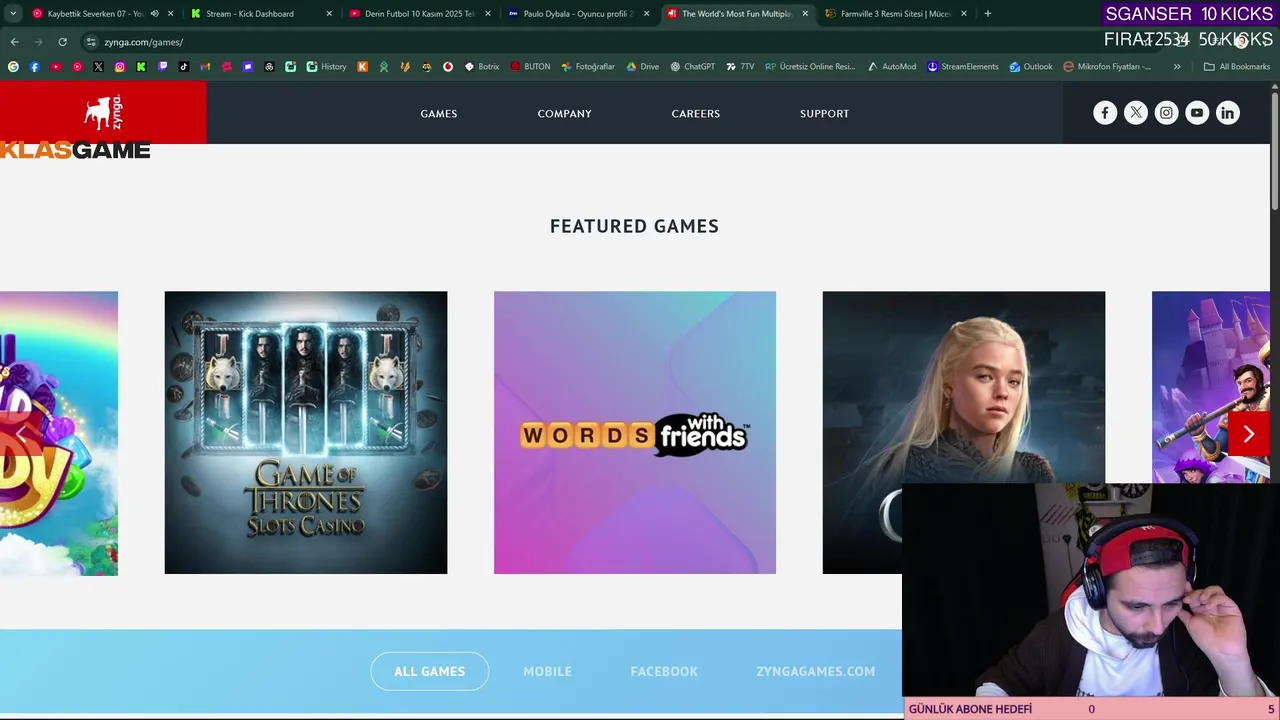Viewport: 1280px width, 720px height.
Task: Select the ALL GAMES filter
Action: click(429, 671)
